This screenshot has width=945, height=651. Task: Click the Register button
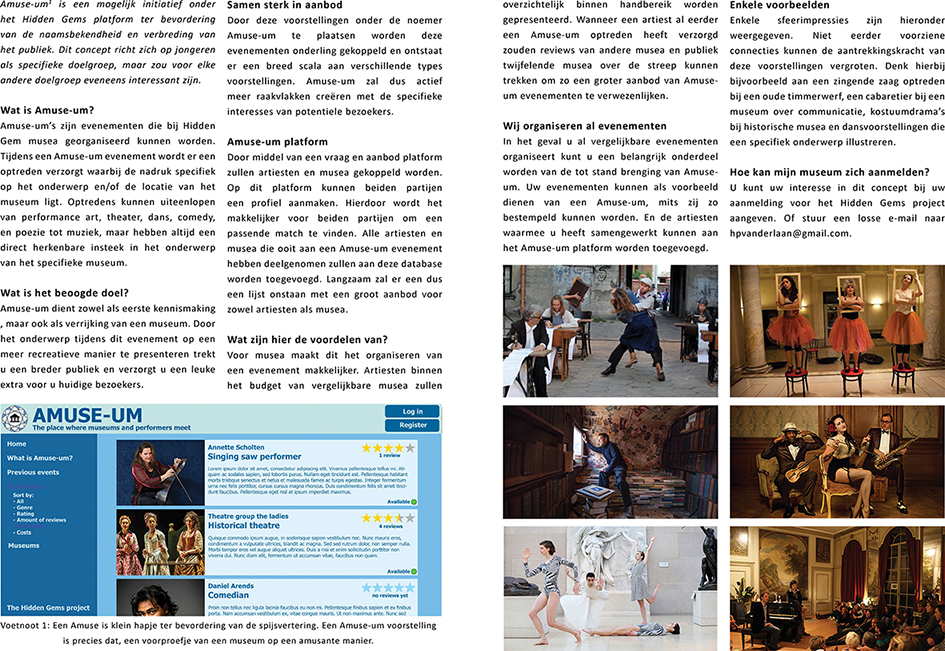coord(412,425)
